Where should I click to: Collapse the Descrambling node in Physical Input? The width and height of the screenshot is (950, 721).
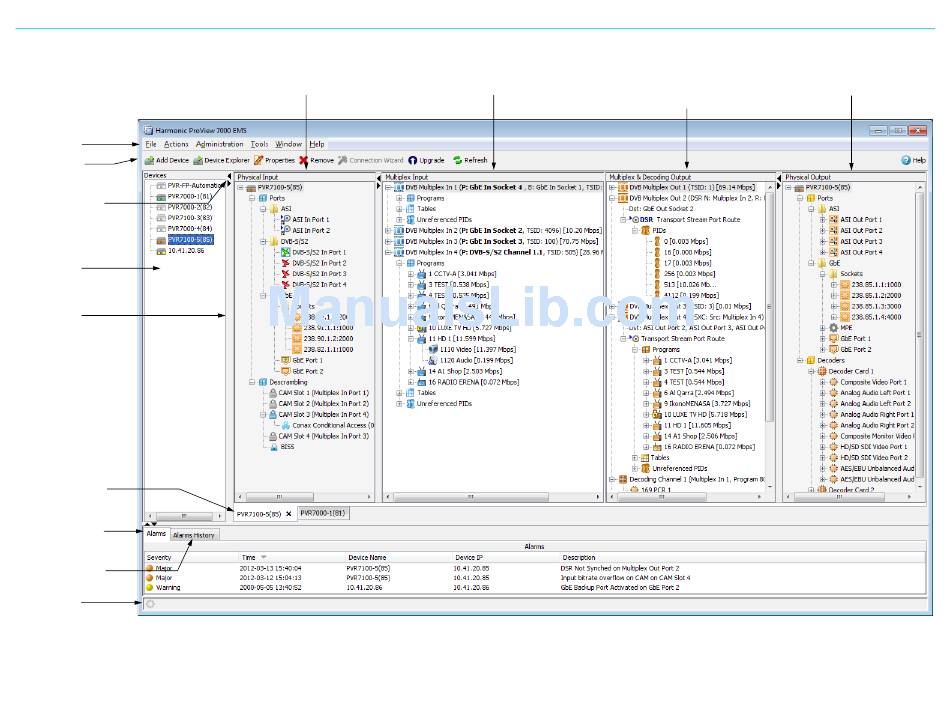(252, 382)
